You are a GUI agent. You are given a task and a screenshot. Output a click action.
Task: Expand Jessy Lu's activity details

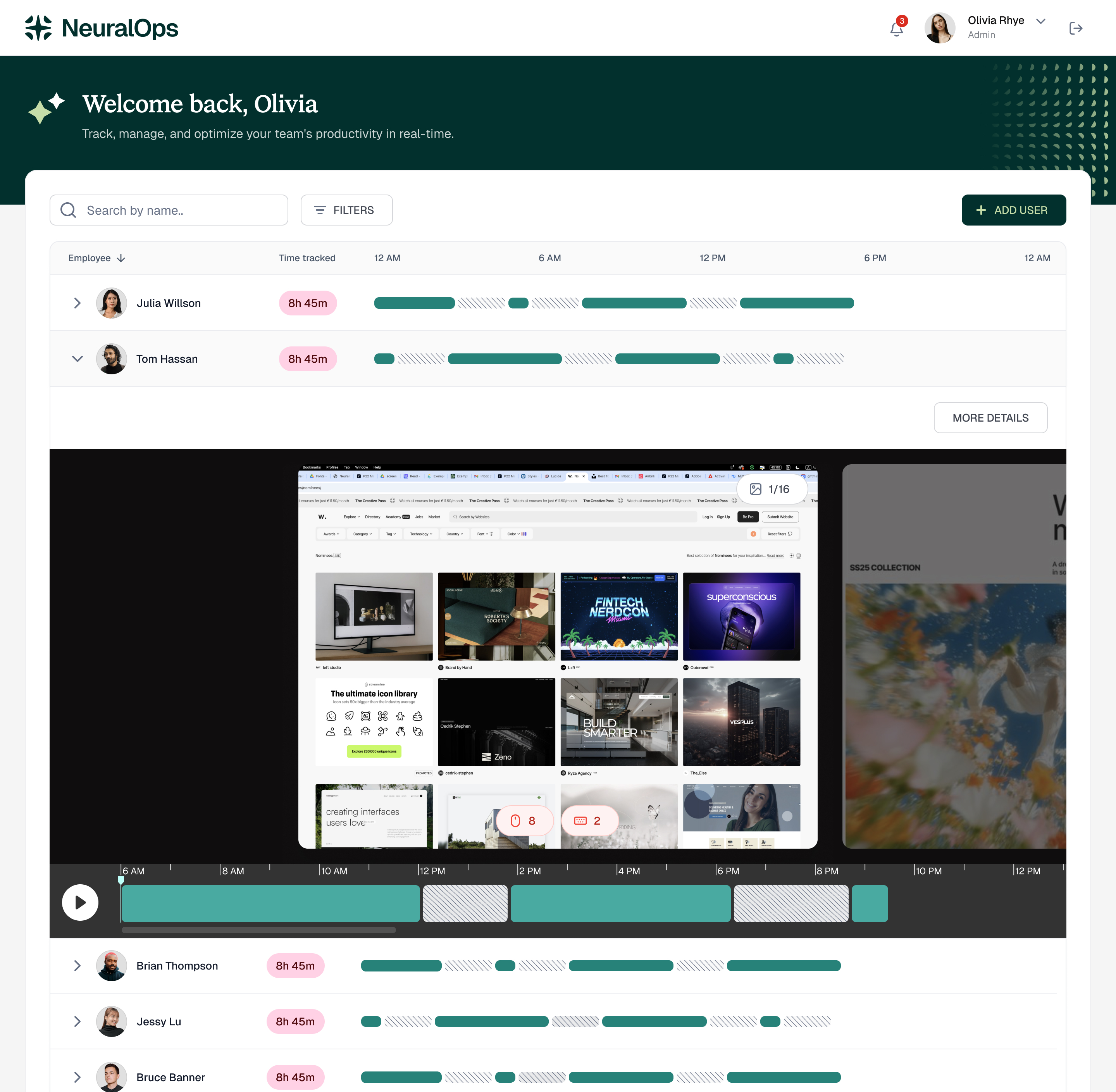[77, 1021]
